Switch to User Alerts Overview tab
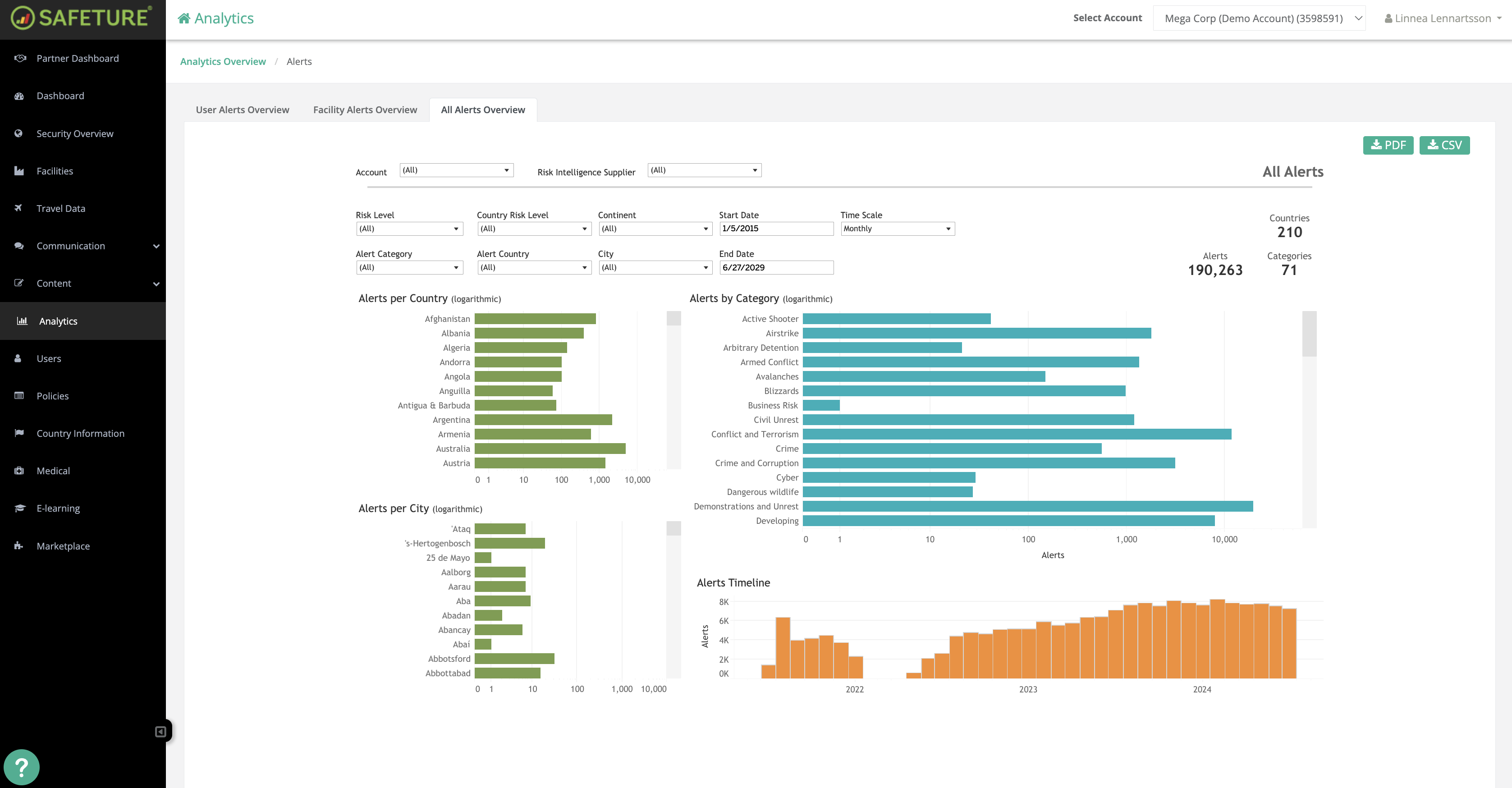1512x788 pixels. 243,110
